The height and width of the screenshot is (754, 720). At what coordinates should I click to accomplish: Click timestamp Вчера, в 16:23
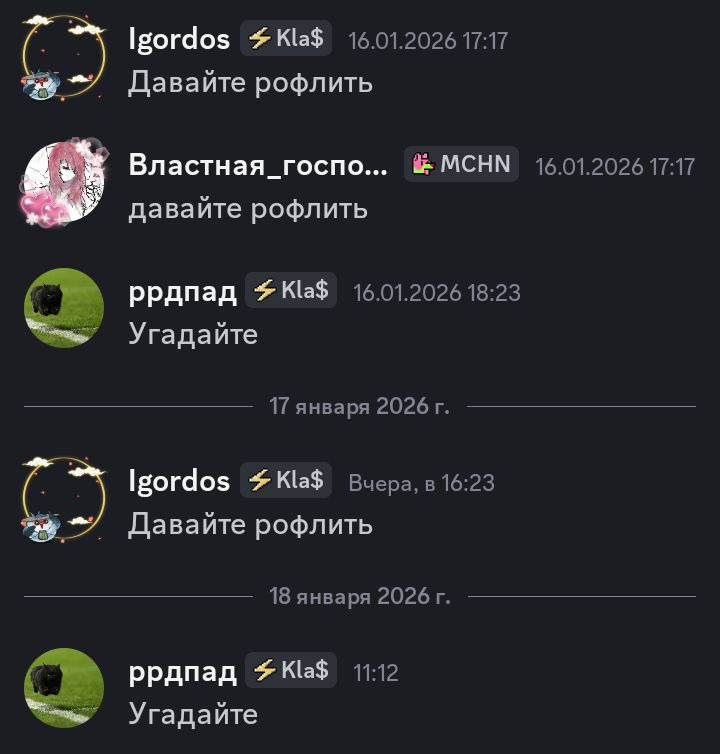click(421, 483)
